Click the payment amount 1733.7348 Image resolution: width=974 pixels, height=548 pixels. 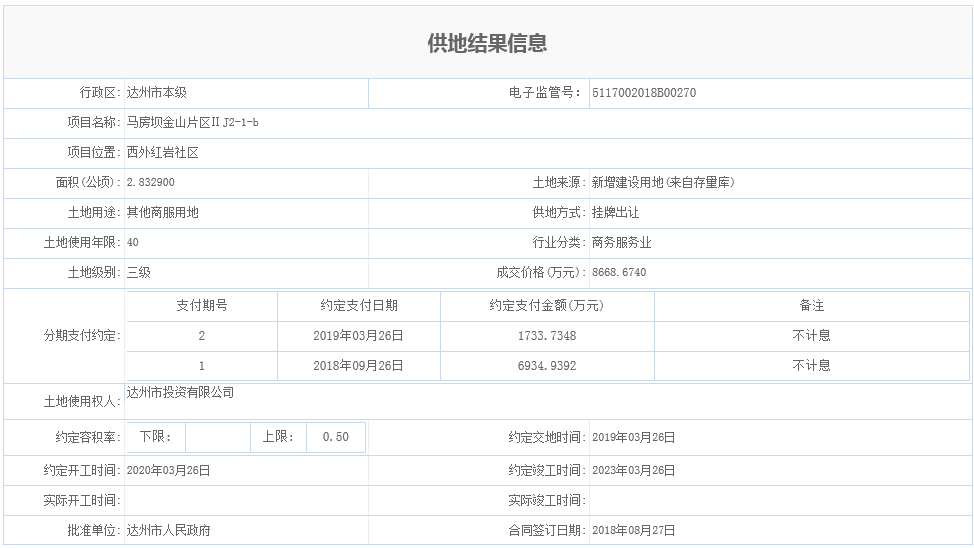547,336
